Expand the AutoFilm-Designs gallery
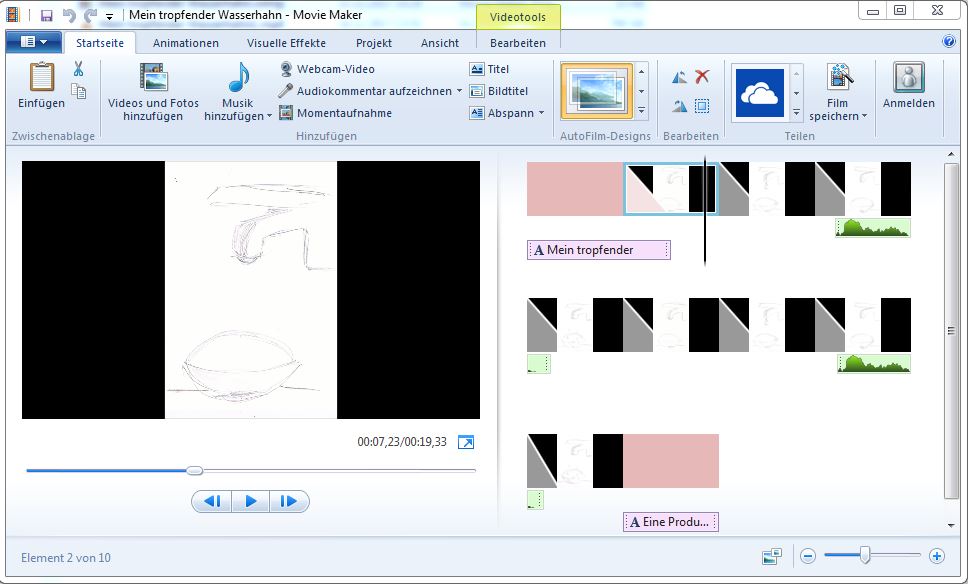Screen dimensions: 968x584 pyautogui.click(x=642, y=111)
